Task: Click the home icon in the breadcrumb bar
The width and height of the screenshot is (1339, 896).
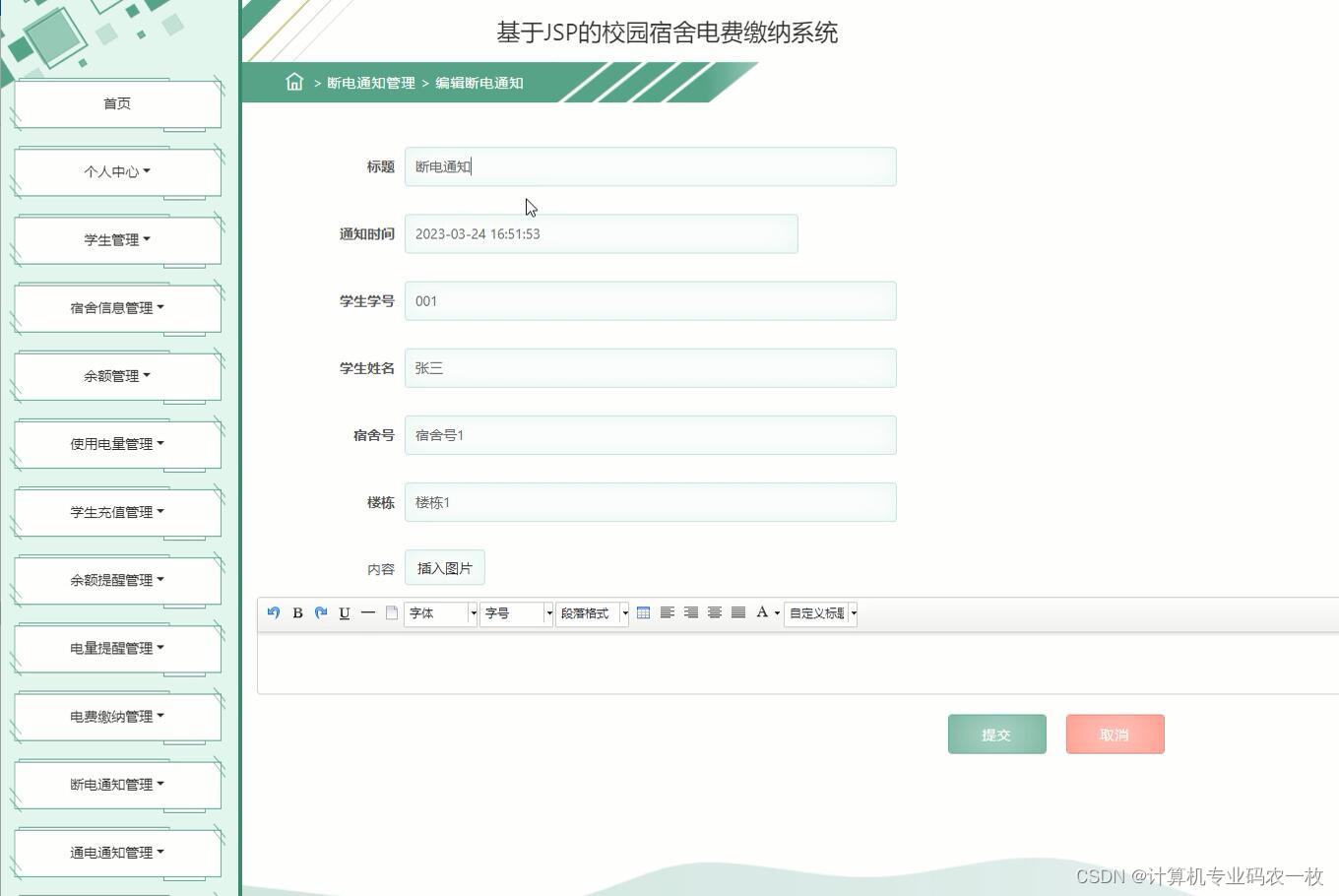Action: pyautogui.click(x=294, y=83)
